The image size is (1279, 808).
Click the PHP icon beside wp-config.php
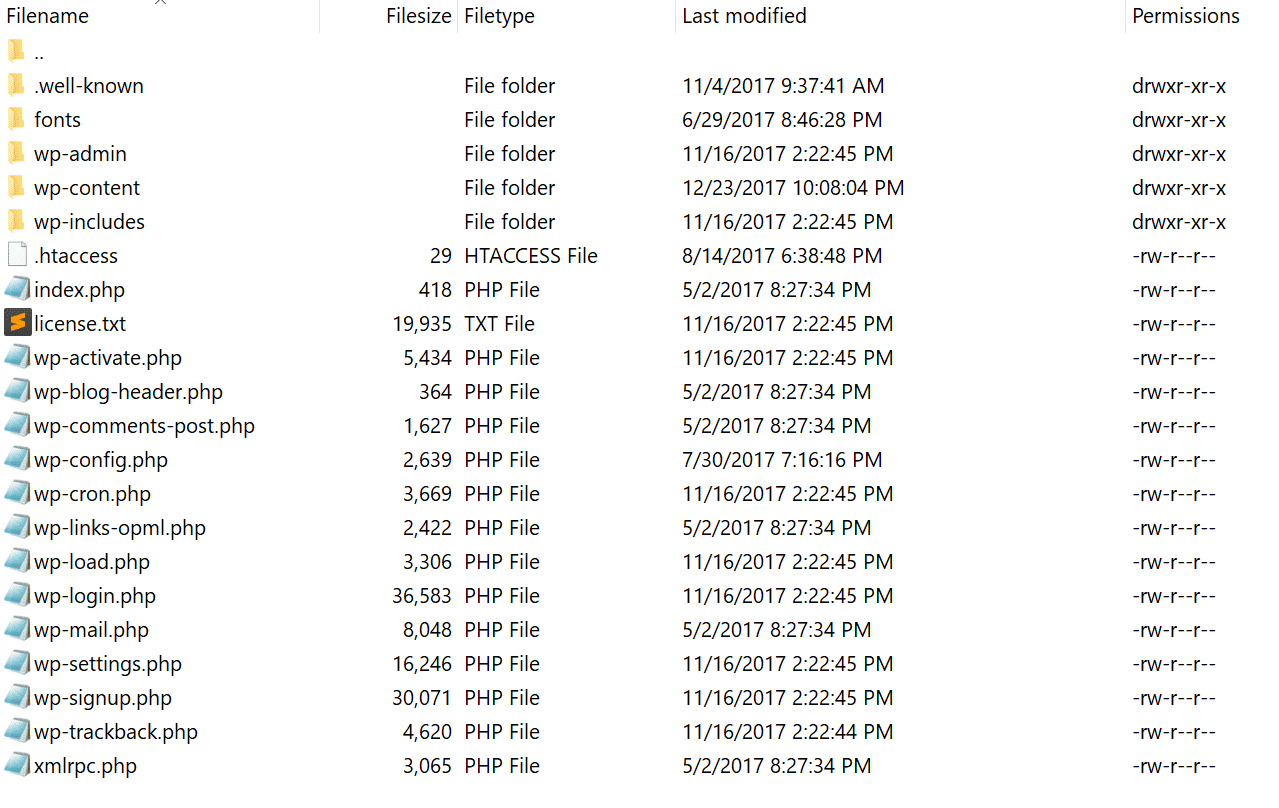click(17, 459)
